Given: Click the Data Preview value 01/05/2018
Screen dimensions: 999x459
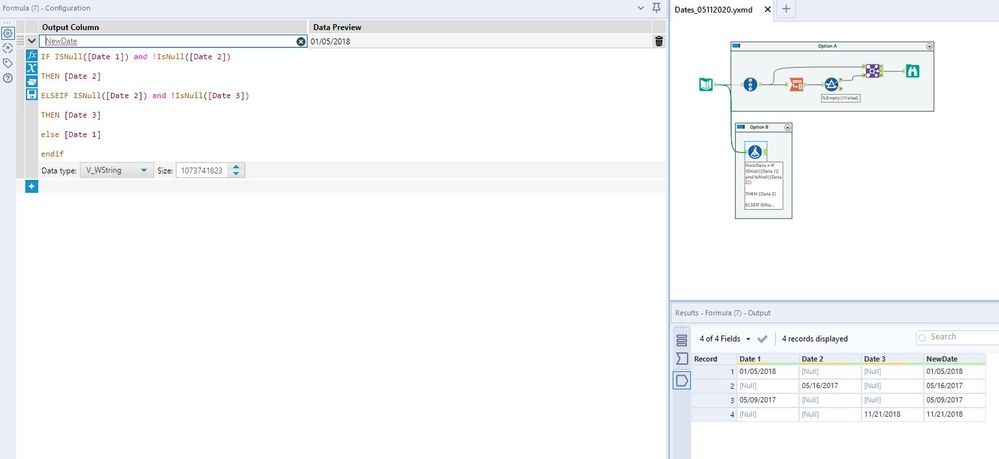Looking at the screenshot, I should (330, 41).
